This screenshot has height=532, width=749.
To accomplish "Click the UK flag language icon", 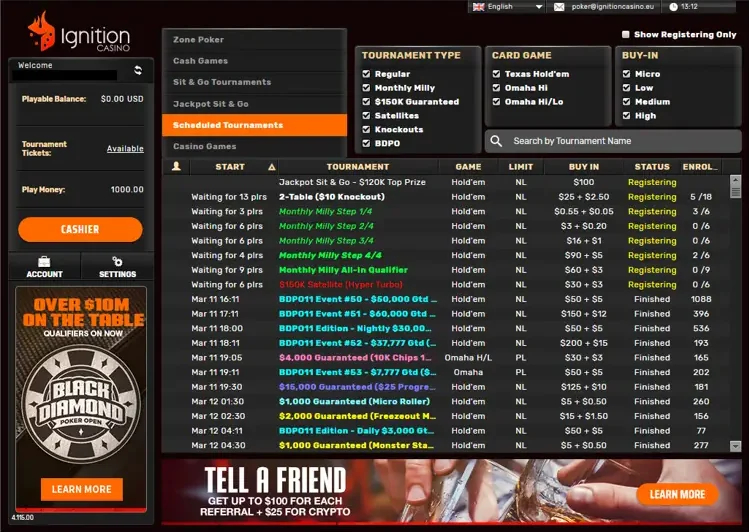I will (x=478, y=7).
